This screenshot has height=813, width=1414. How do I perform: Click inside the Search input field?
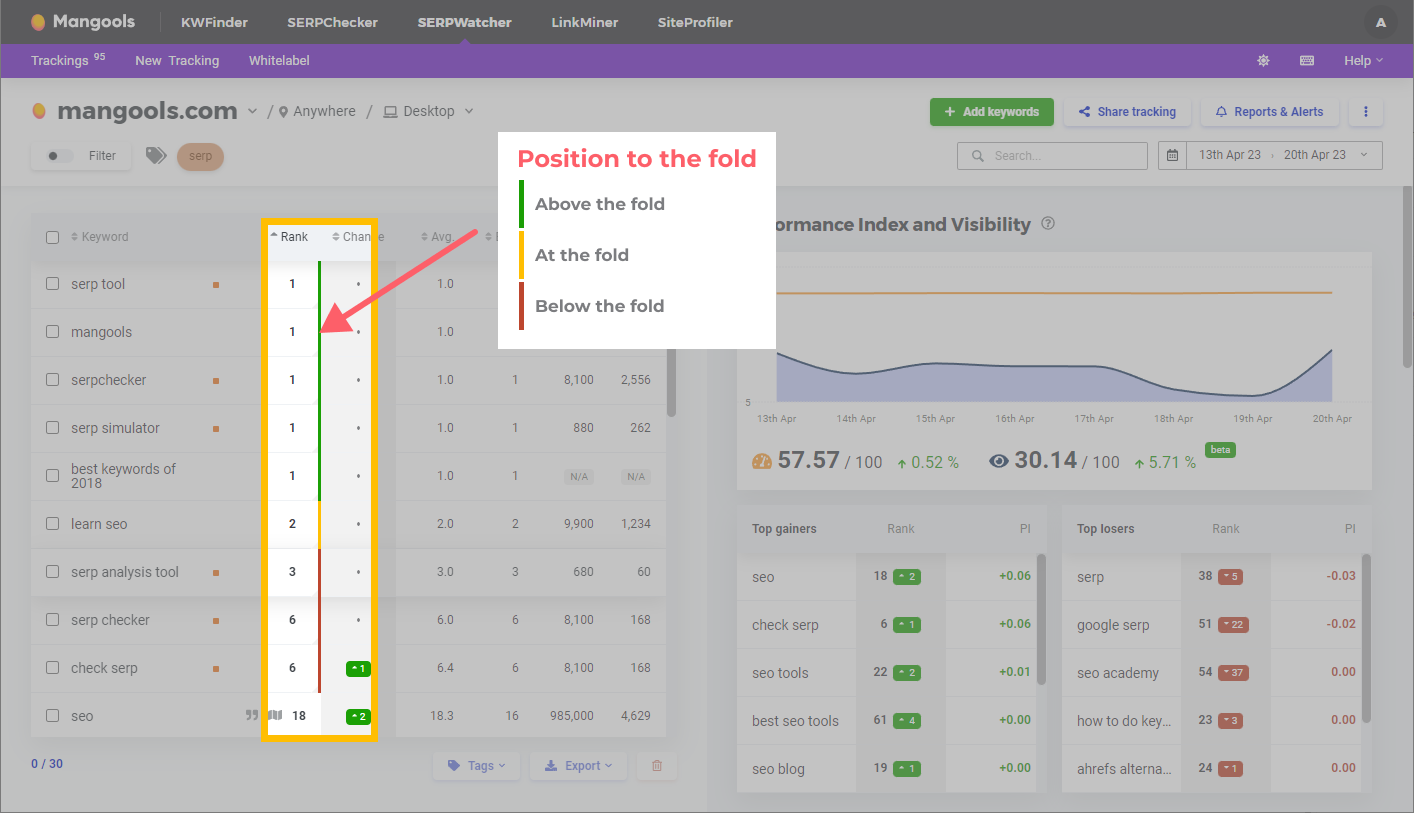tap(1052, 155)
